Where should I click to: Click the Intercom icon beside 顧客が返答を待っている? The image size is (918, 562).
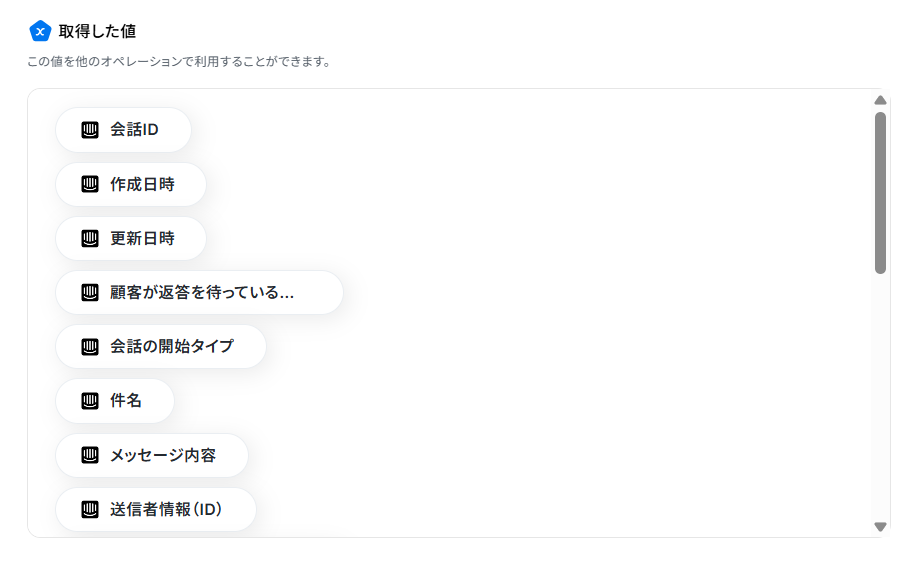click(90, 293)
